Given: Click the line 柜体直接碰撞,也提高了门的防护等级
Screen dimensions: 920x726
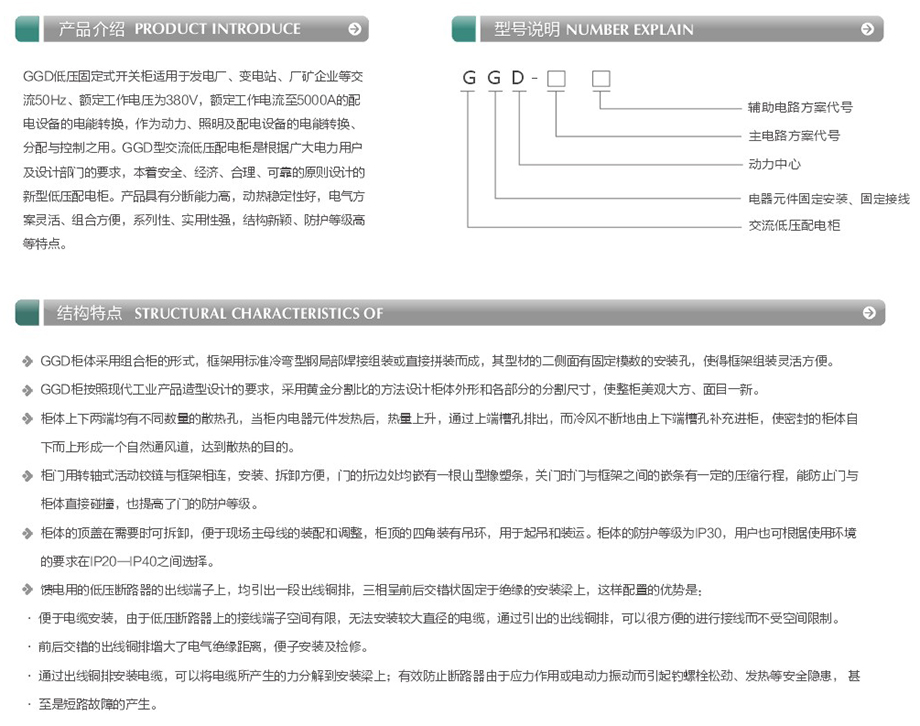Looking at the screenshot, I should point(149,504).
